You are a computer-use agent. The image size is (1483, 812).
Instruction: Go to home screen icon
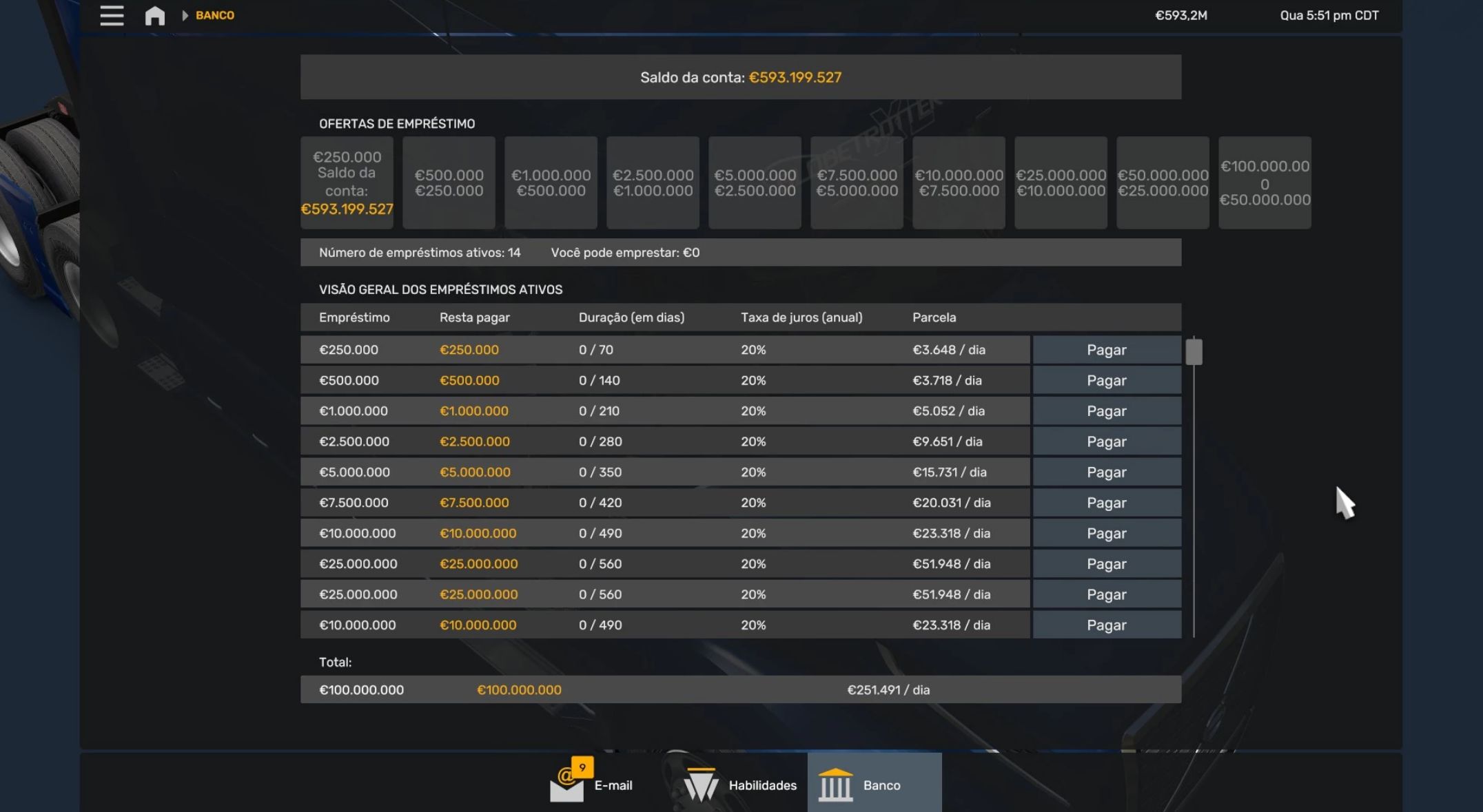pyautogui.click(x=155, y=15)
